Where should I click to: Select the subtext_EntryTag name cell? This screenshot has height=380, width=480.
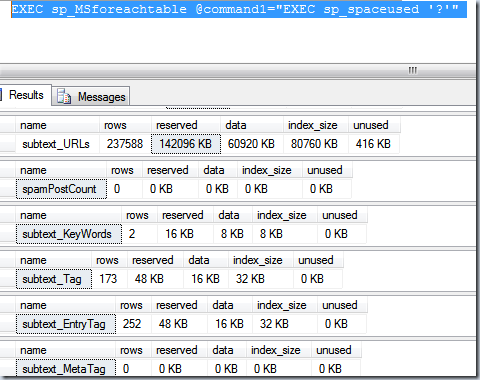[66, 324]
